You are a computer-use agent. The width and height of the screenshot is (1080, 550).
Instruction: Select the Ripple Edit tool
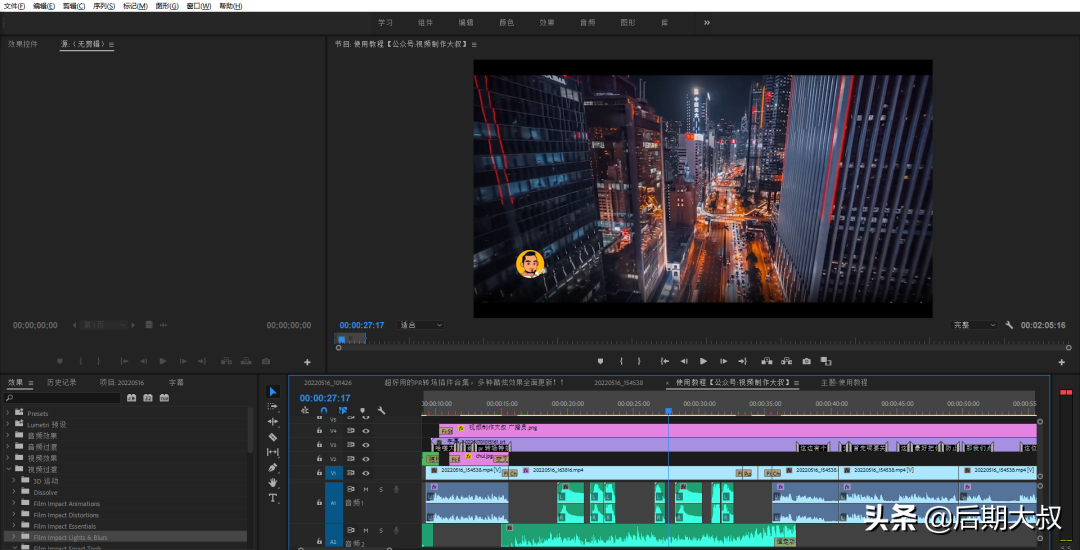point(273,421)
